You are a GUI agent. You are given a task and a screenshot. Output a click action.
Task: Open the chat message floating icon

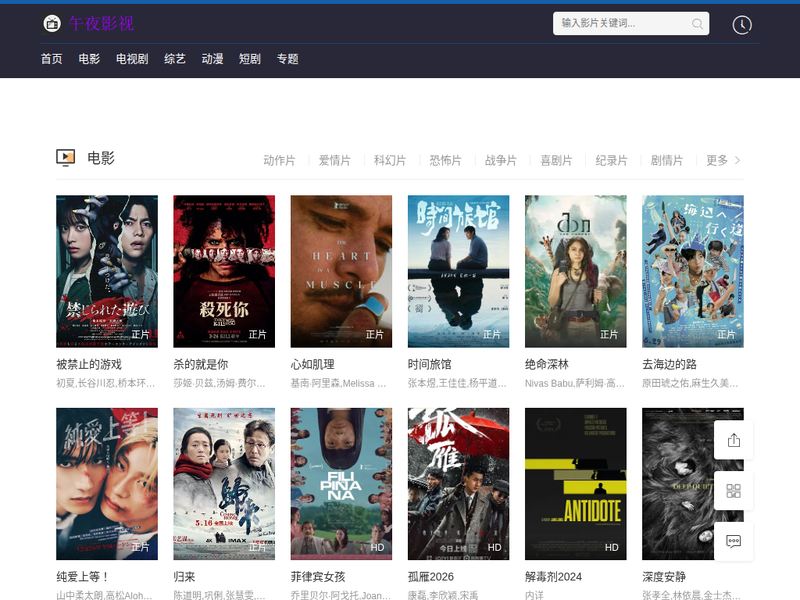733,541
